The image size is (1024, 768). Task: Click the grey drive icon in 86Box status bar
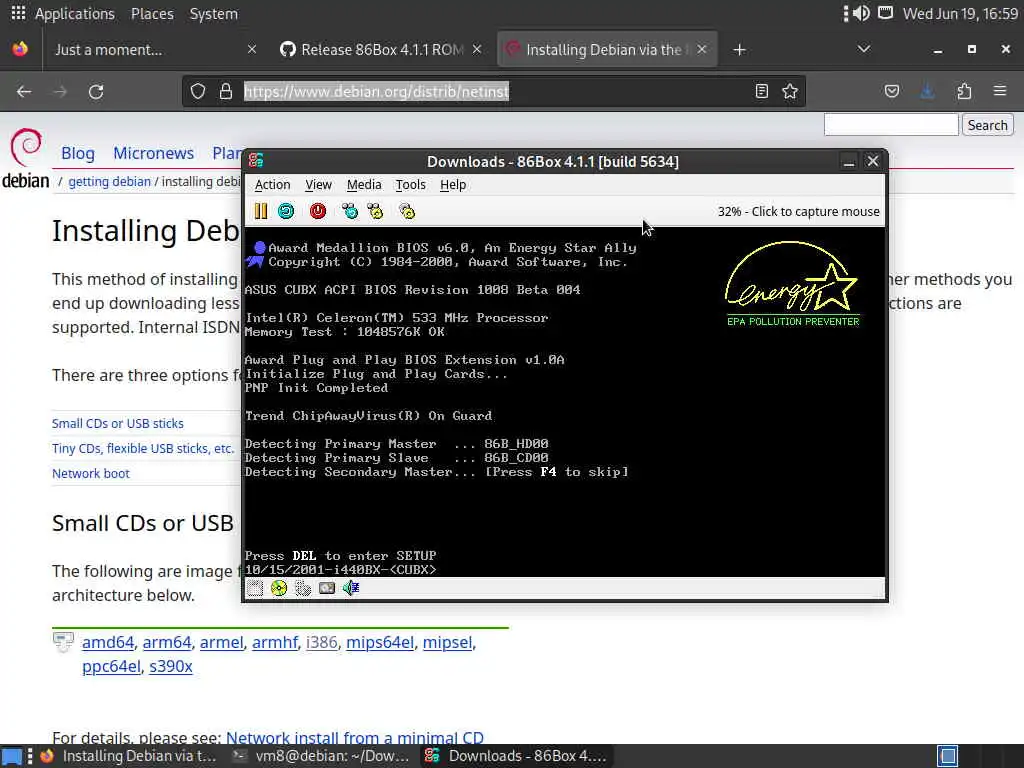pos(327,588)
